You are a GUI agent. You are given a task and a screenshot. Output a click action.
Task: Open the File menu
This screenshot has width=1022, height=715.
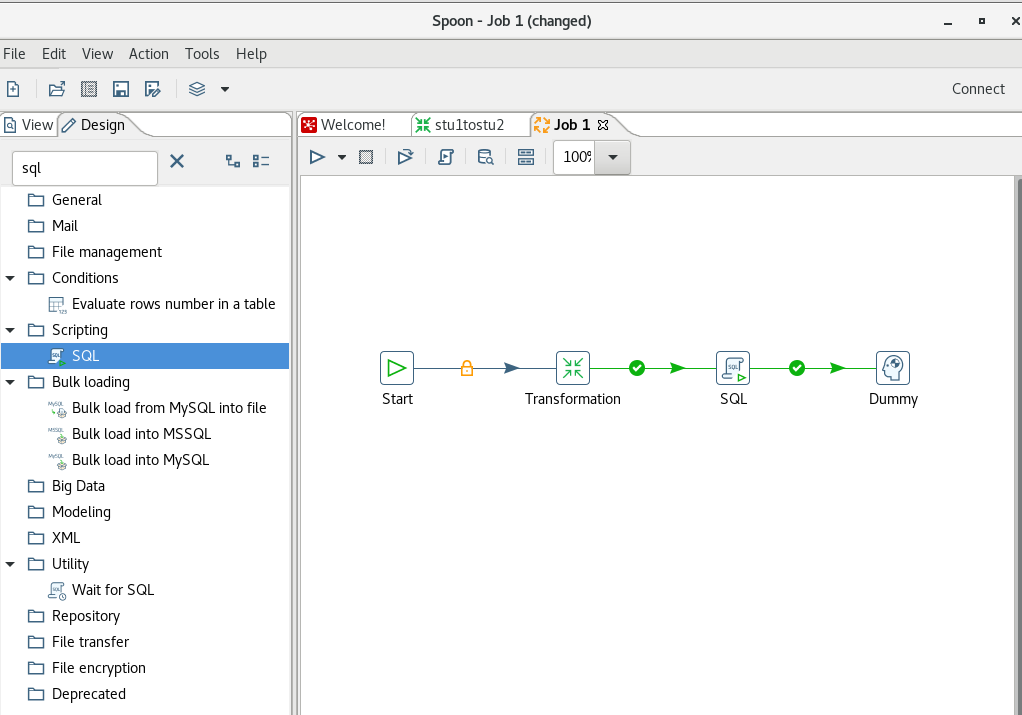pos(14,54)
